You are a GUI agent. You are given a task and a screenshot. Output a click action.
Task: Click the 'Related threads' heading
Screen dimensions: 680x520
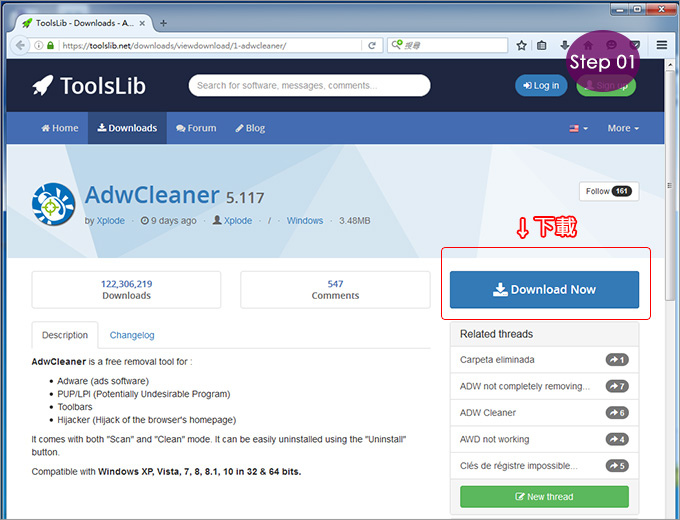(x=497, y=334)
